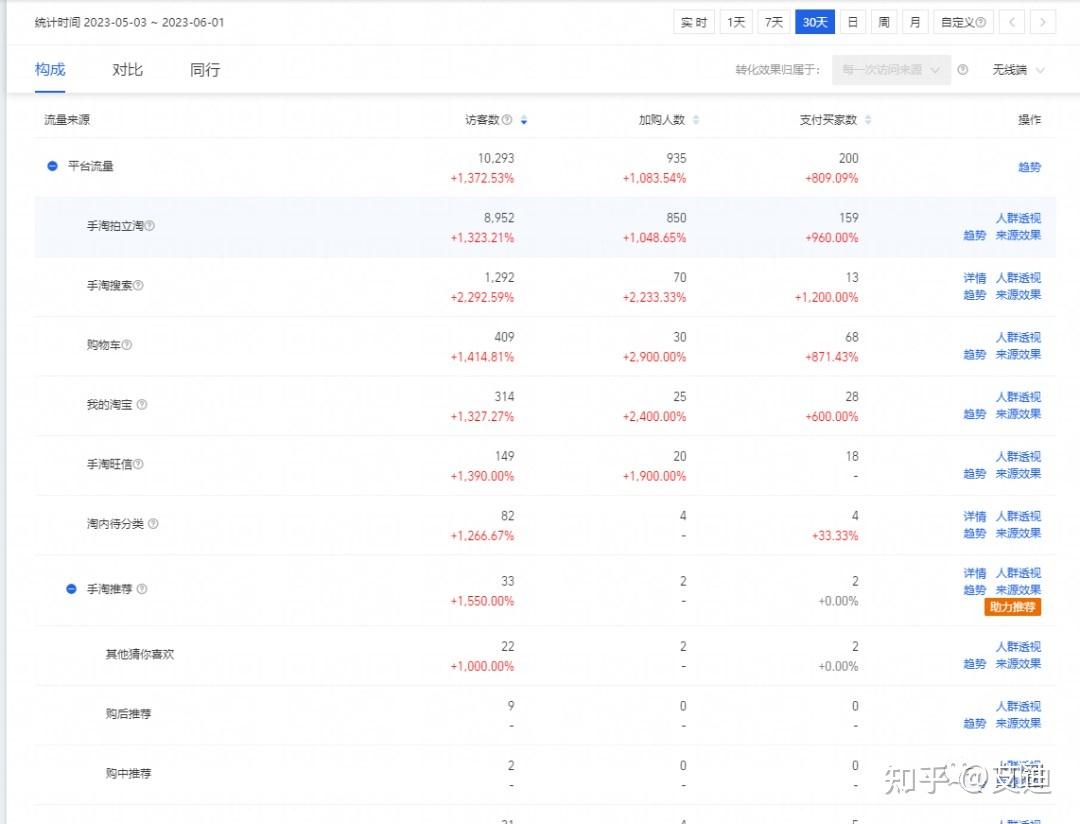Image resolution: width=1080 pixels, height=824 pixels.
Task: Click the orange 助力推荐 button
Action: pos(1012,607)
